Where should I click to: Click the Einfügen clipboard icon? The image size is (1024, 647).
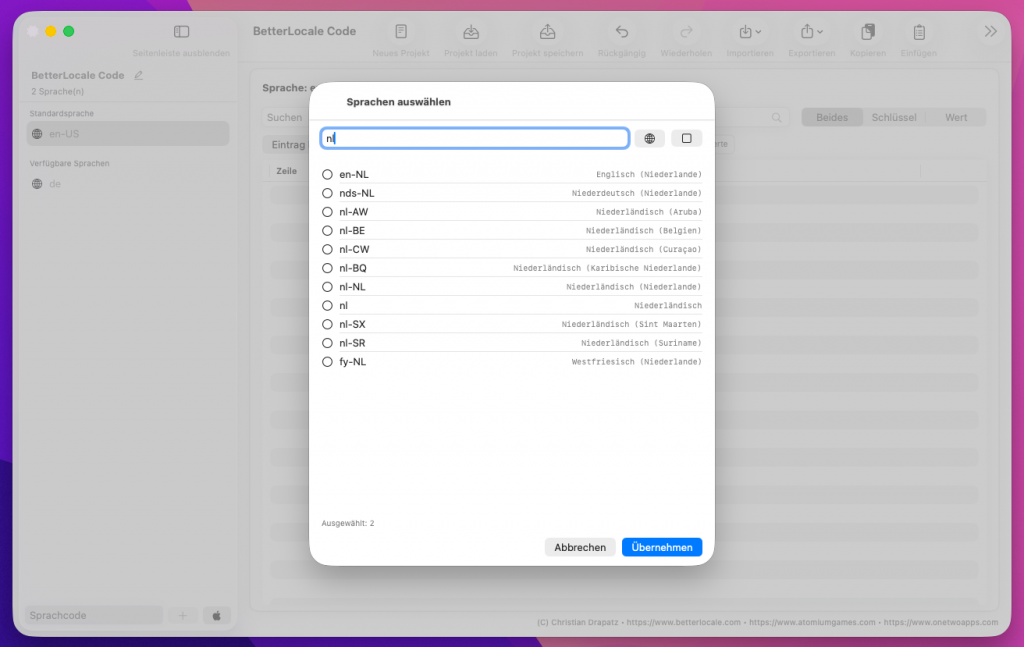click(x=918, y=32)
